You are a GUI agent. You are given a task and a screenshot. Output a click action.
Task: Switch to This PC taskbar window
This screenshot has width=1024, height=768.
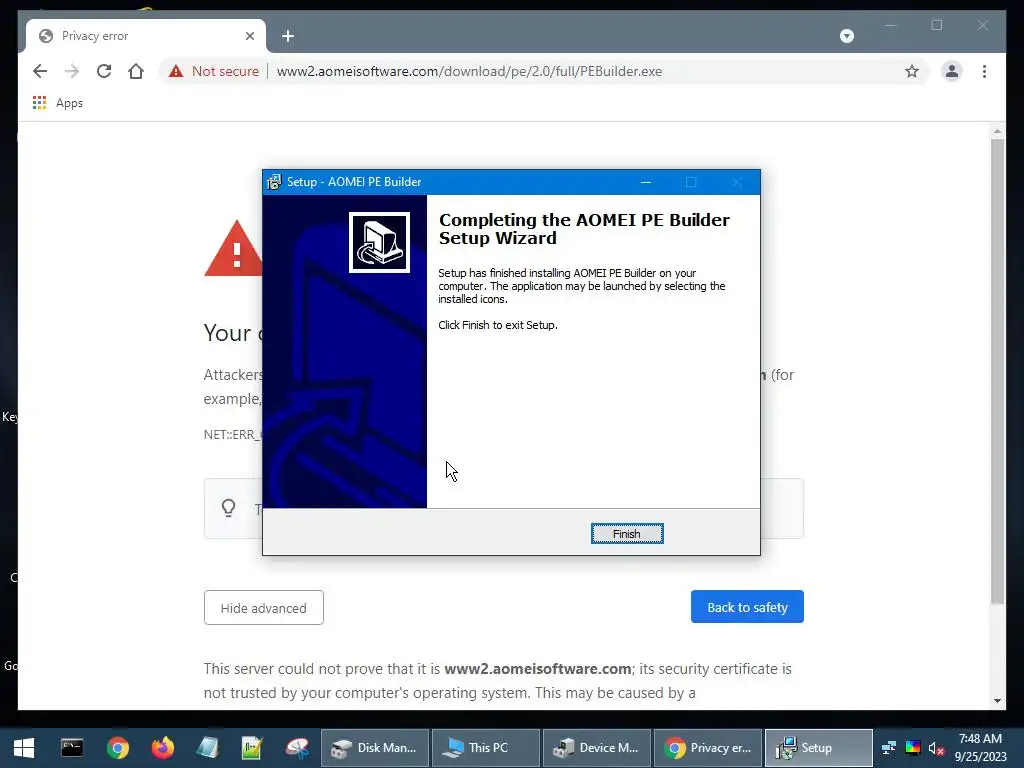(486, 748)
